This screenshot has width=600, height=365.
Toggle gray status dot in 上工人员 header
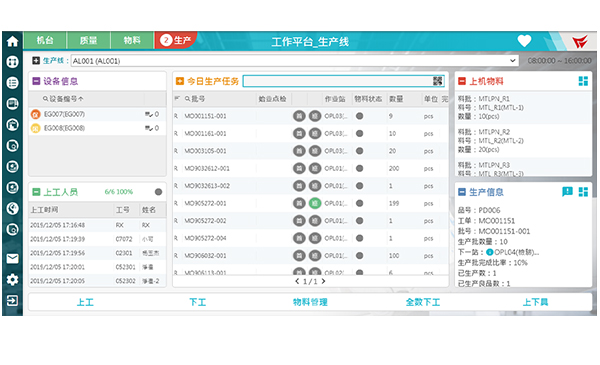tap(158, 192)
